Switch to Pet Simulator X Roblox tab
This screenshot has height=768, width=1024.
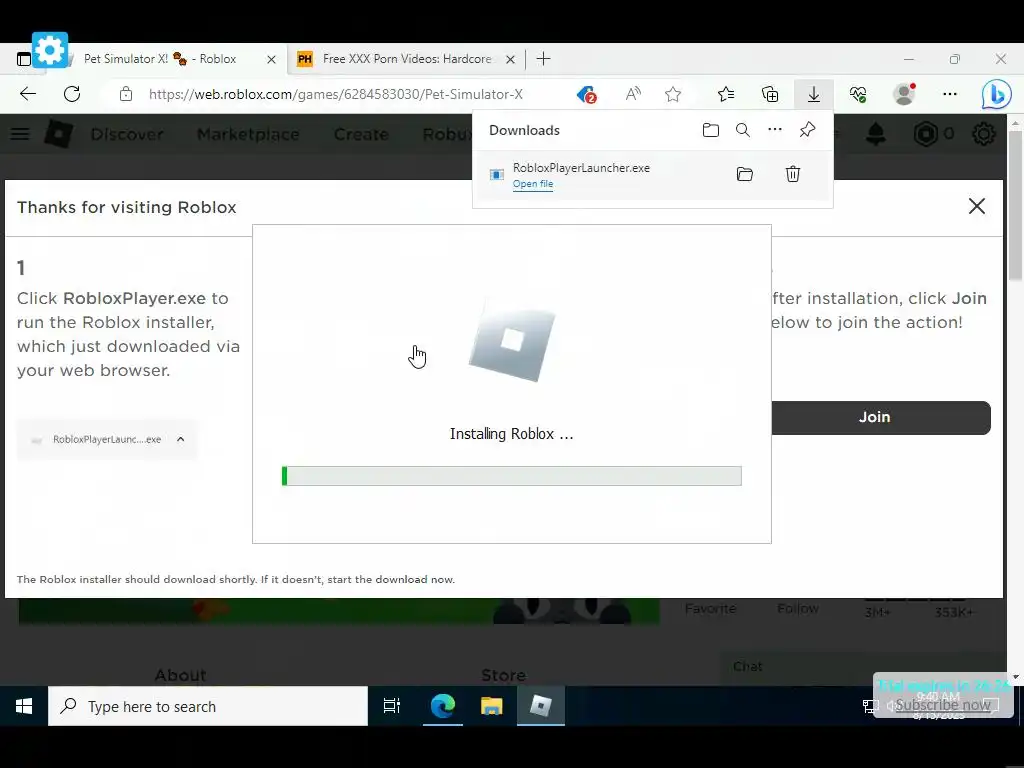160,59
